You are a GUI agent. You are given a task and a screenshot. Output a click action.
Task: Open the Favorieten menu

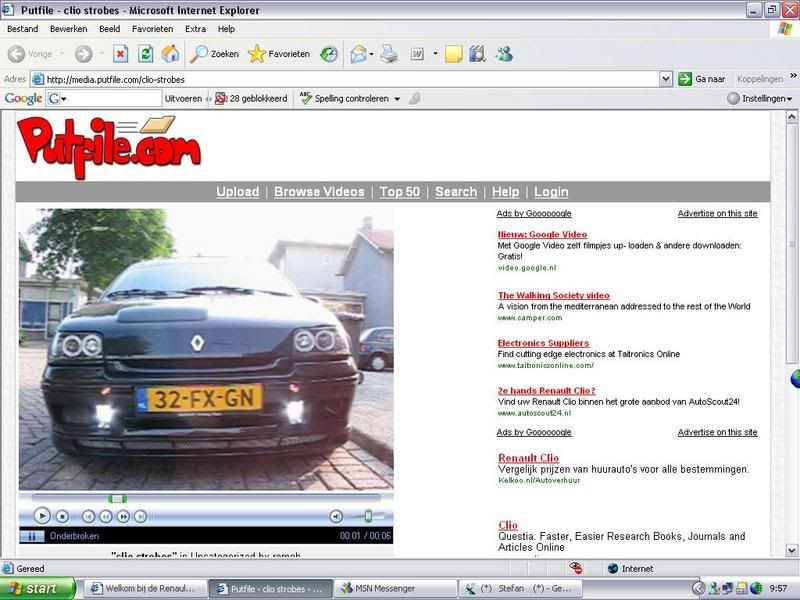(153, 29)
